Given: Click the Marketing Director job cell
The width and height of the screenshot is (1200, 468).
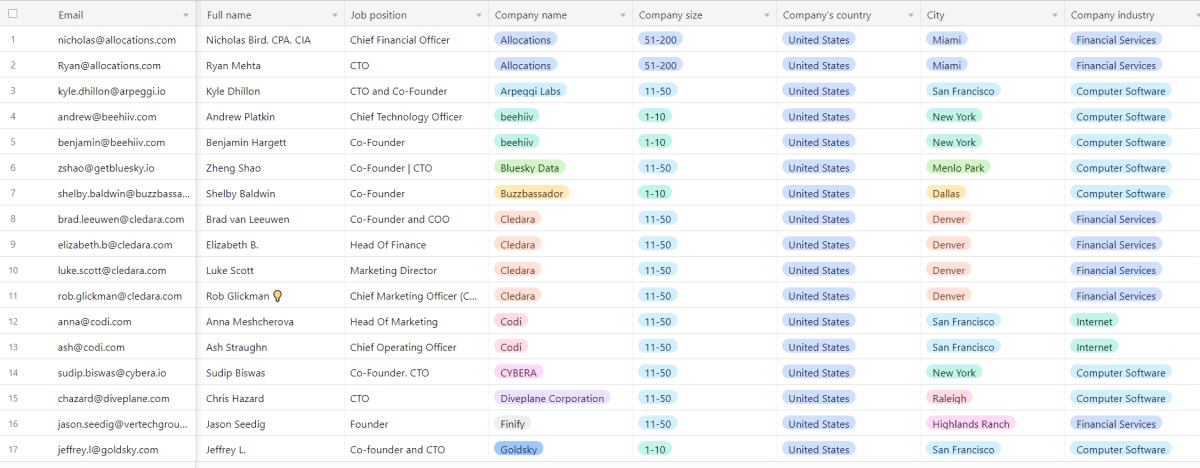Looking at the screenshot, I should [393, 270].
